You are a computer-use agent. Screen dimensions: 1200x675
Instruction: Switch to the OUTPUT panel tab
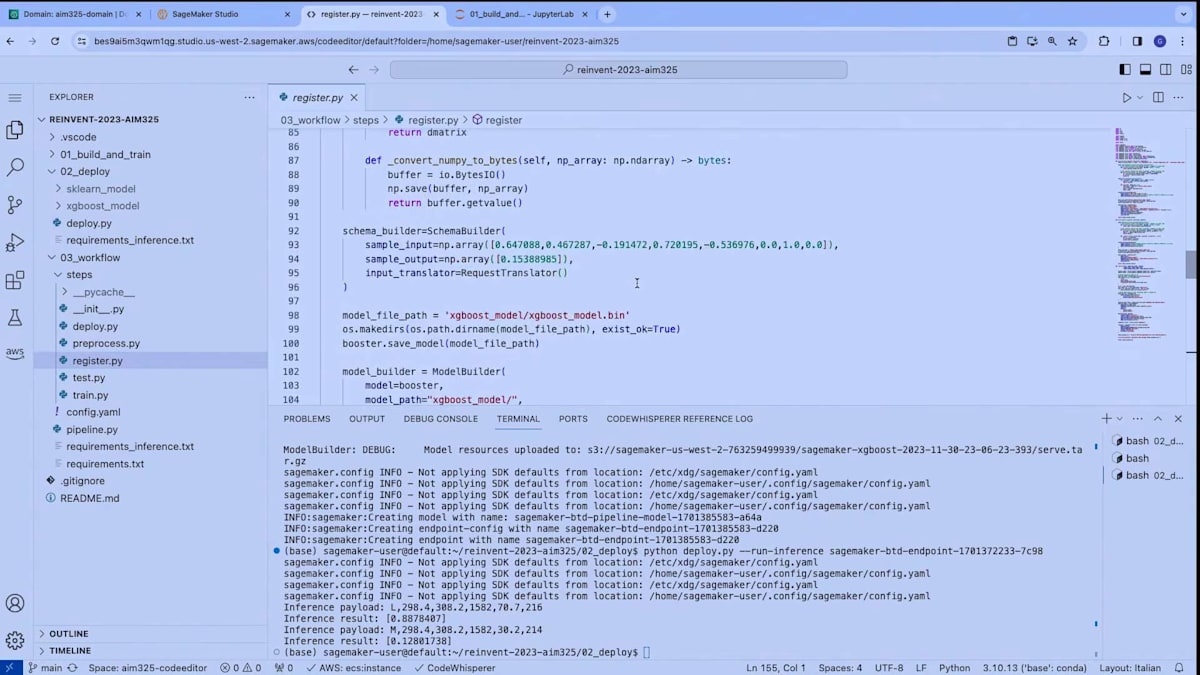367,418
